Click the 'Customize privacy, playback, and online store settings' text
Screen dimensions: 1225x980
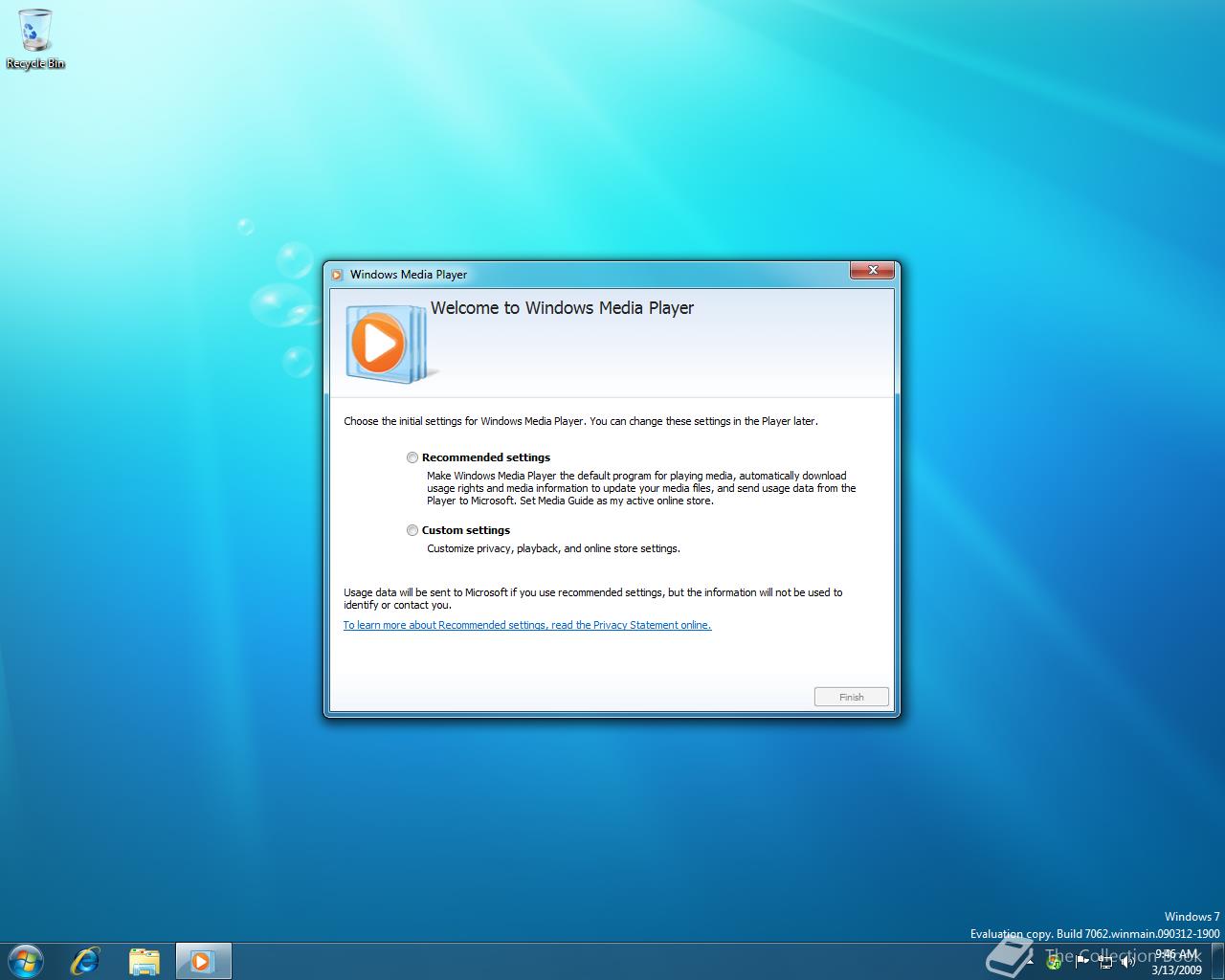(553, 548)
